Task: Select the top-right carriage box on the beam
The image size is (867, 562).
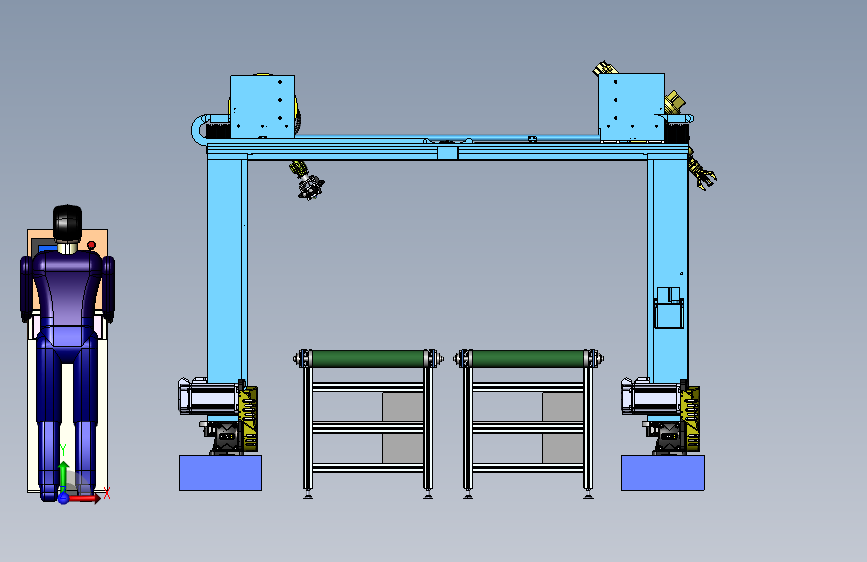Action: pos(631,106)
